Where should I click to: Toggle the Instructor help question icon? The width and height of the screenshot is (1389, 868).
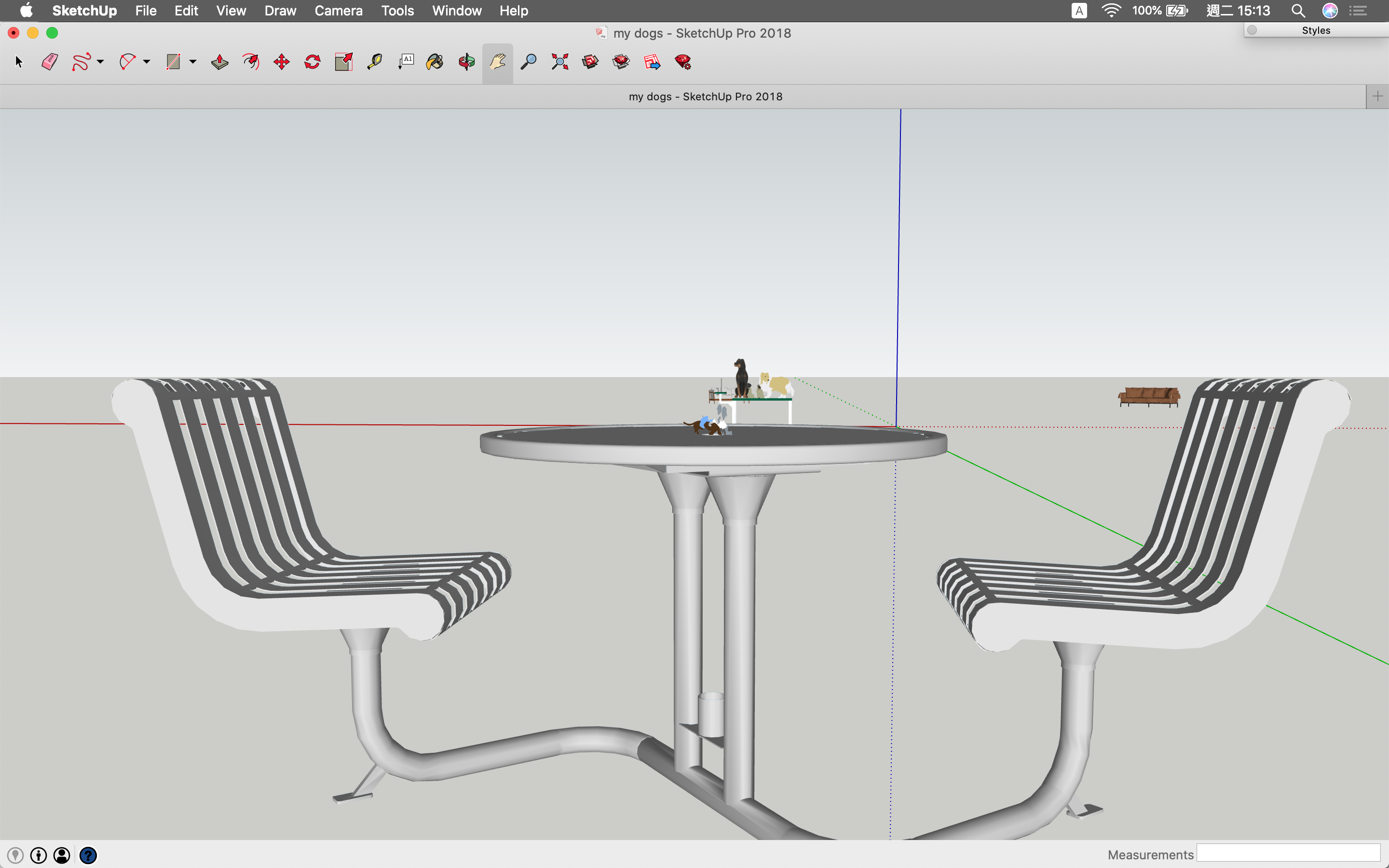click(88, 855)
